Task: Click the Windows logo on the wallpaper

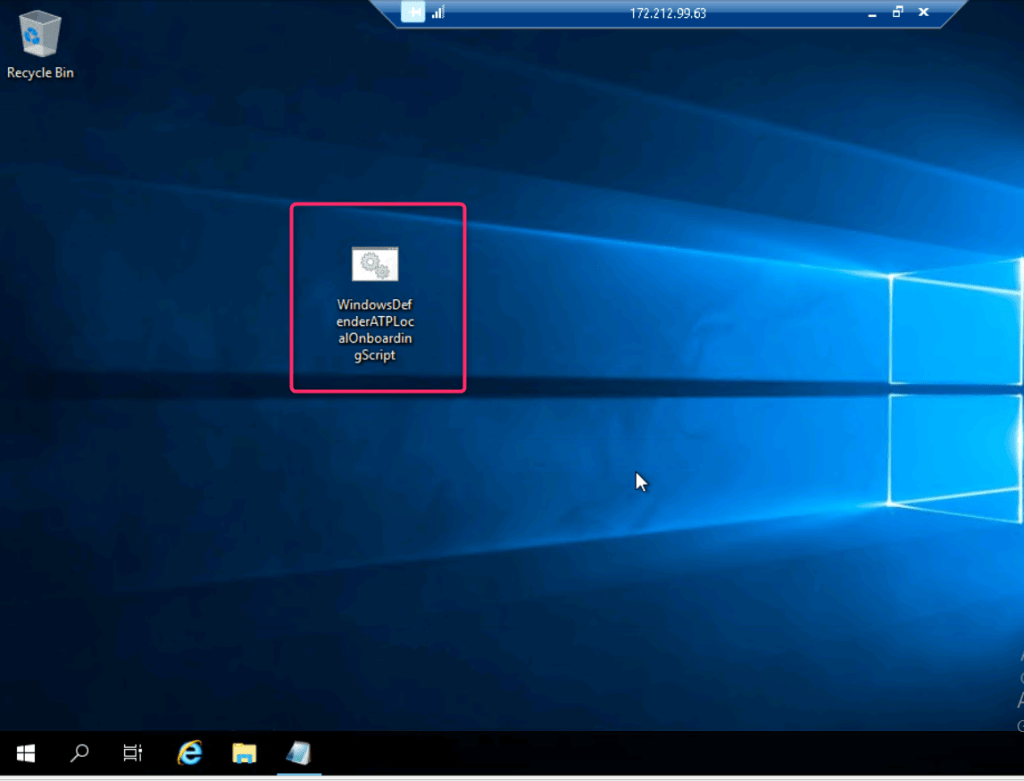Action: 950,390
